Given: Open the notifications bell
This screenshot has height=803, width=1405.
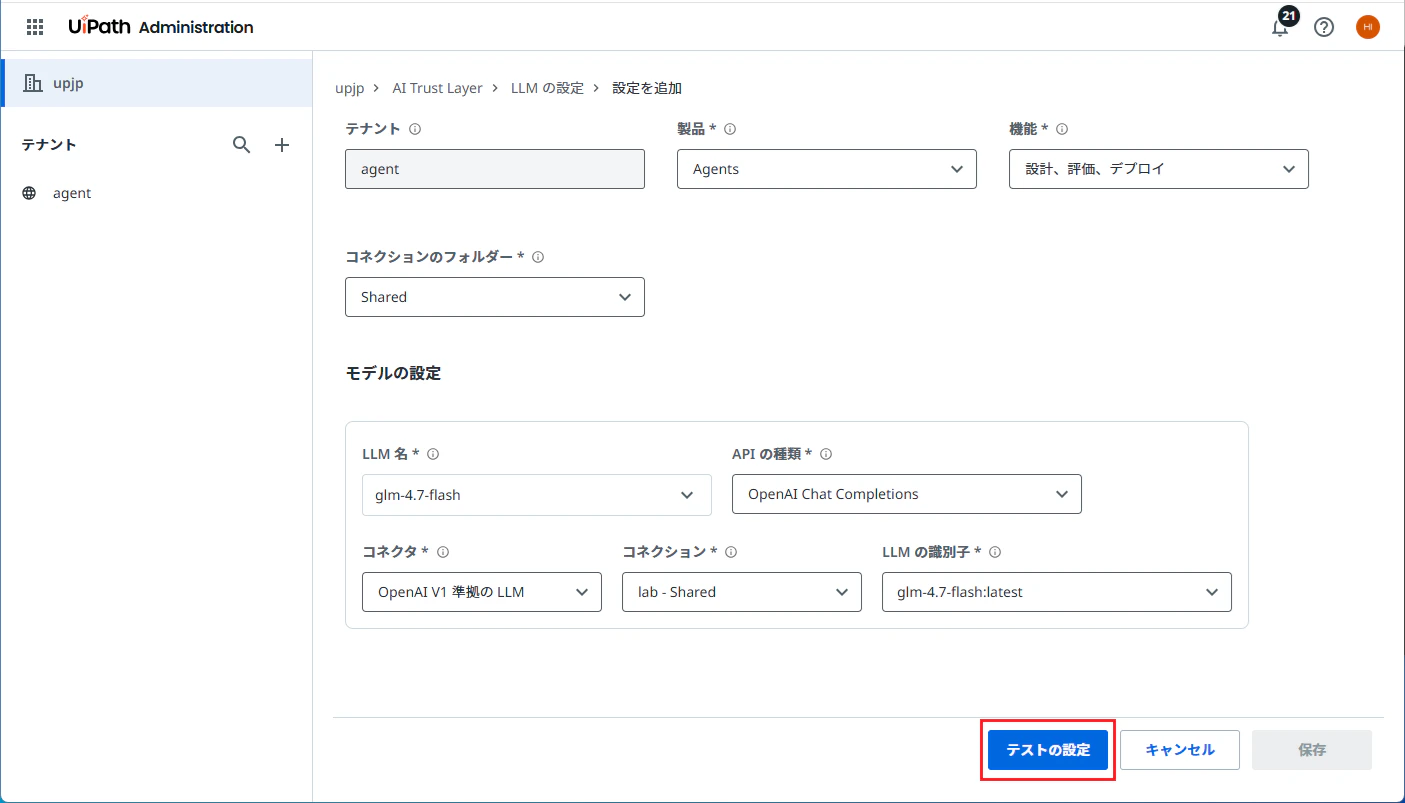Looking at the screenshot, I should (x=1280, y=27).
